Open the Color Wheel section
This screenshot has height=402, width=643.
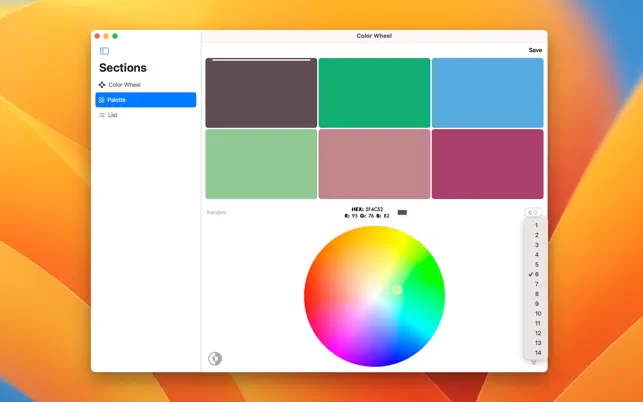146,85
